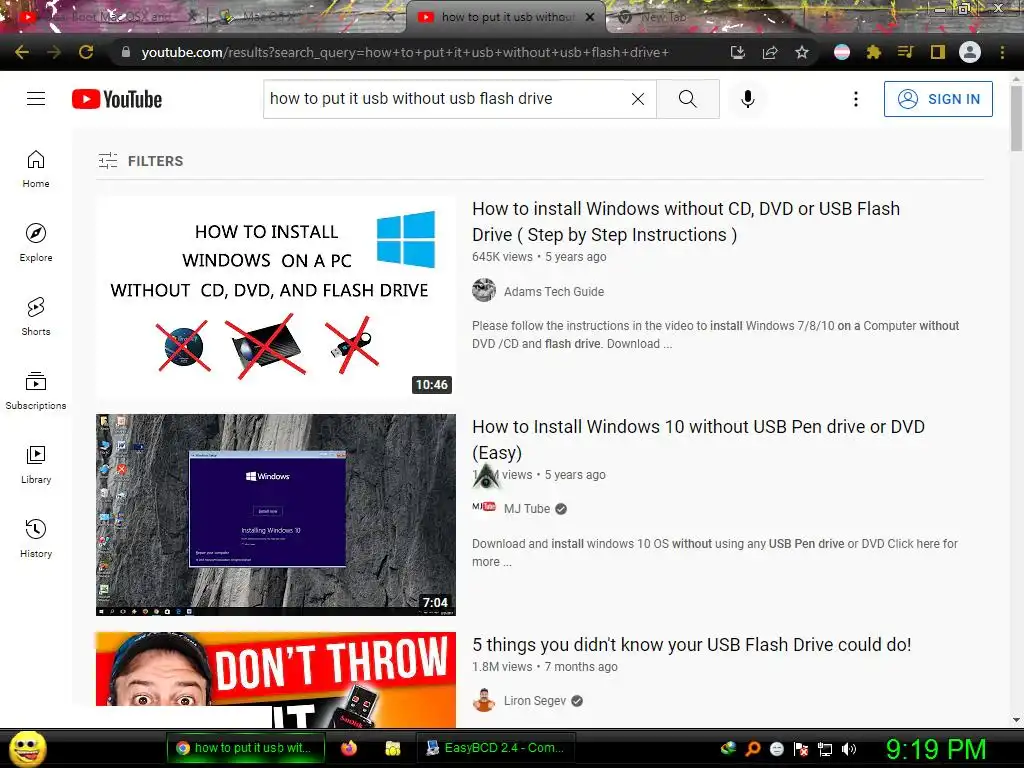Screen dimensions: 1024x768
Task: Click the forward navigation arrow
Action: coord(54,52)
